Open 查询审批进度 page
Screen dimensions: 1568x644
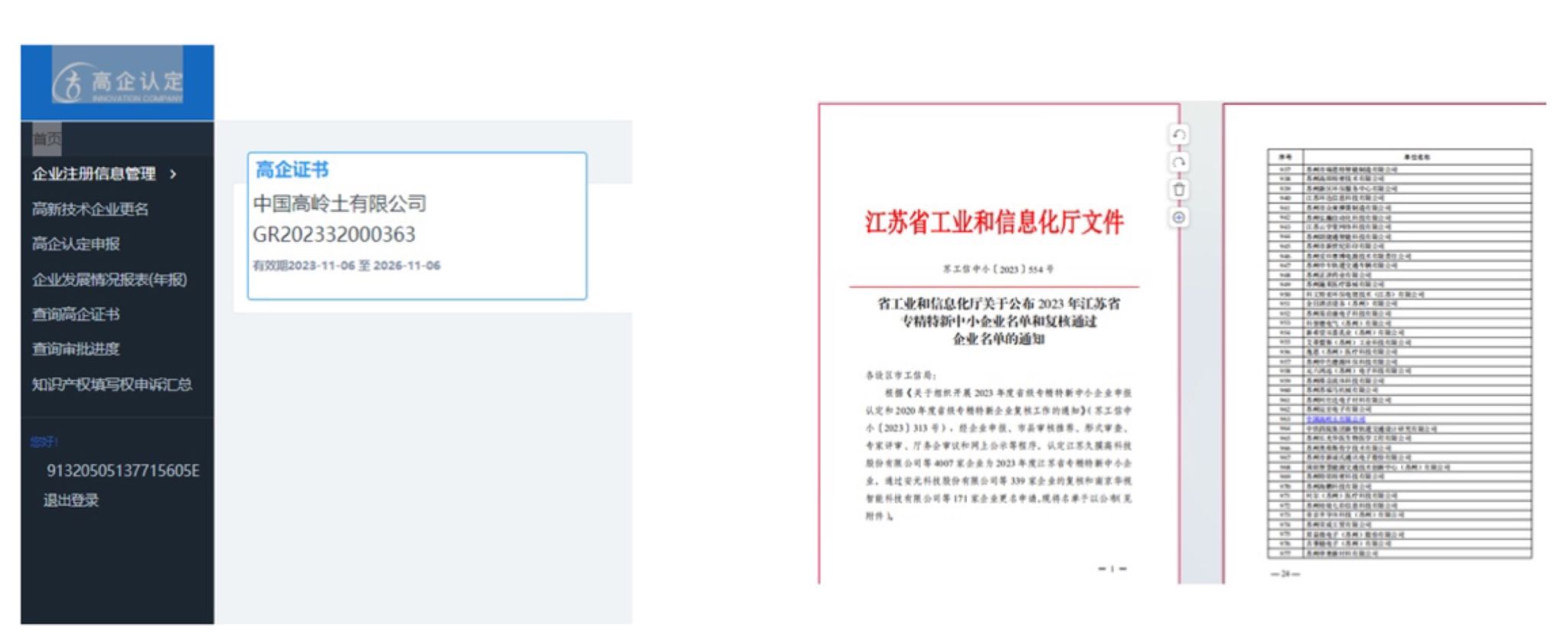pyautogui.click(x=76, y=349)
